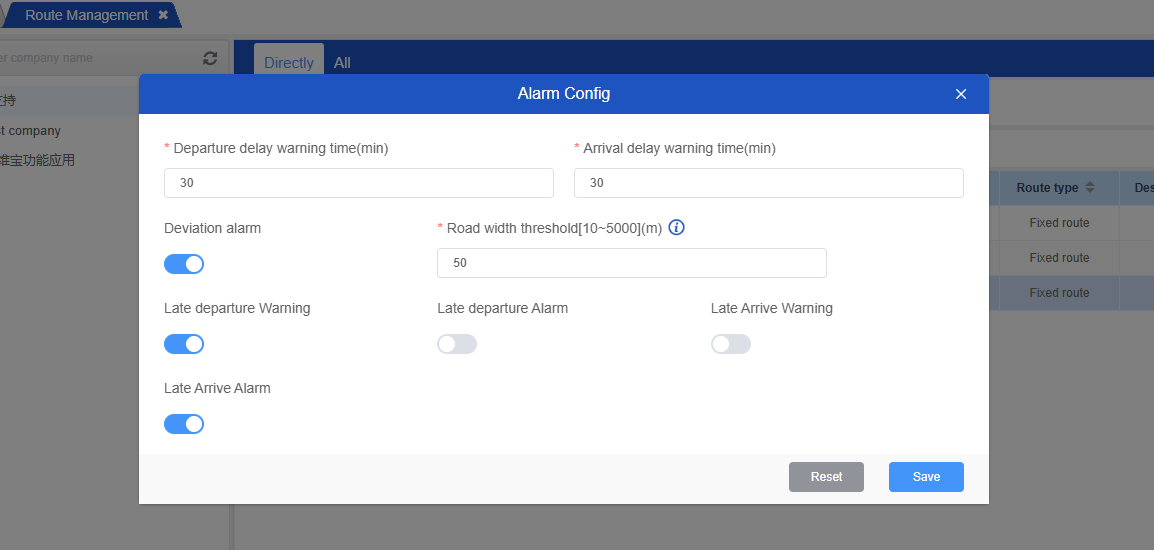Select the Route Management tab
The height and width of the screenshot is (550, 1154).
click(86, 15)
